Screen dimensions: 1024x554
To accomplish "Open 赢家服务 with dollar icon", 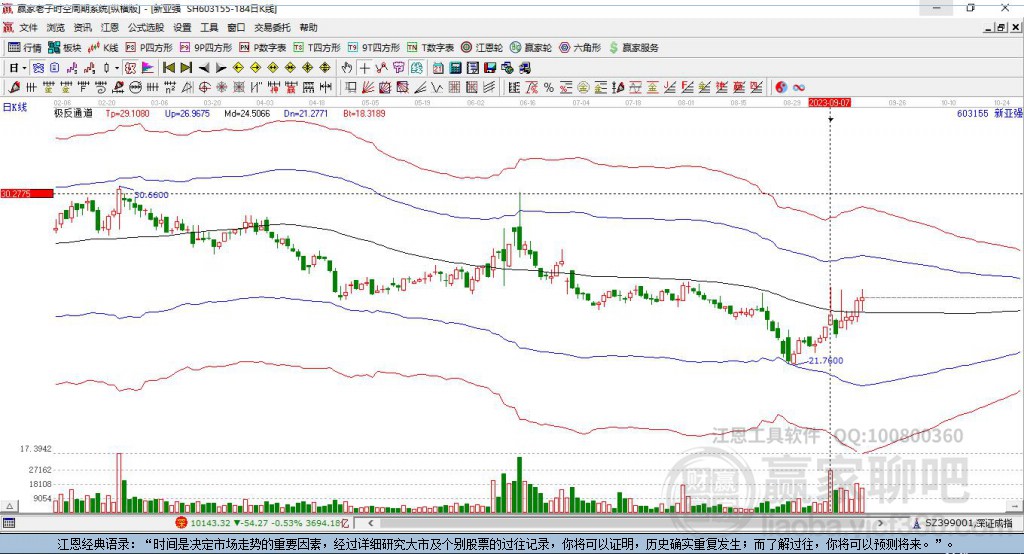I will point(633,48).
